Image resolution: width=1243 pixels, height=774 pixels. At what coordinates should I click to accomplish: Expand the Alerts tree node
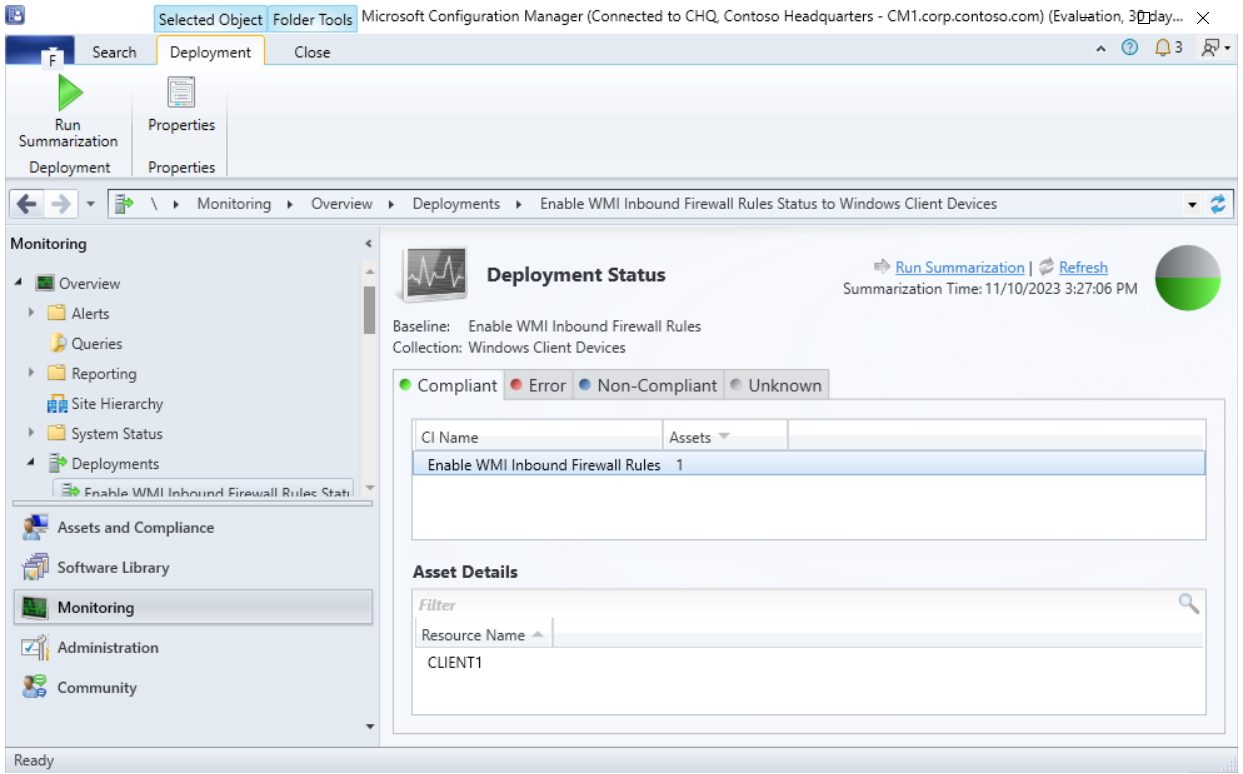32,314
